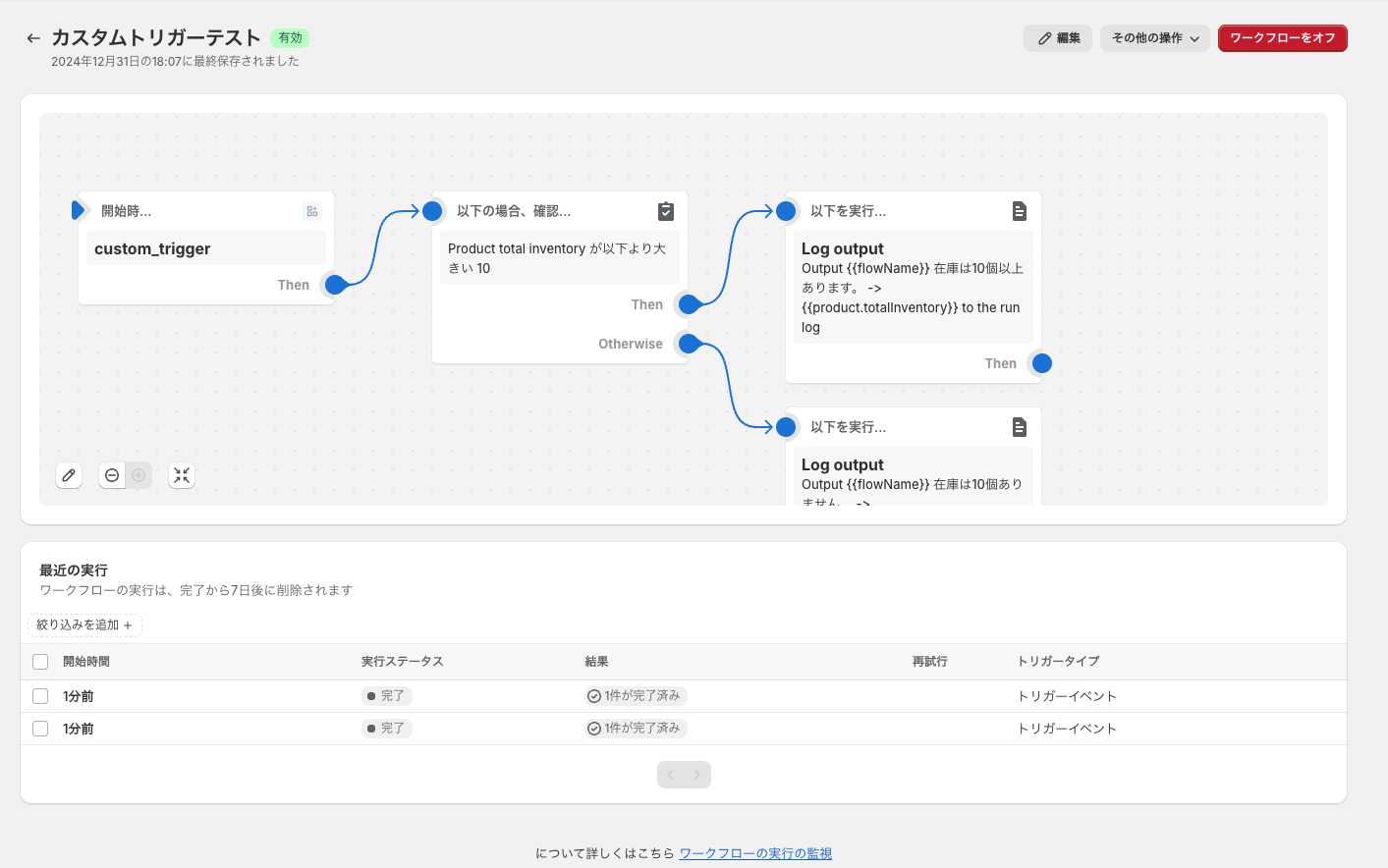Click the condition clipboard check icon
Image resolution: width=1388 pixels, height=868 pixels.
[666, 211]
